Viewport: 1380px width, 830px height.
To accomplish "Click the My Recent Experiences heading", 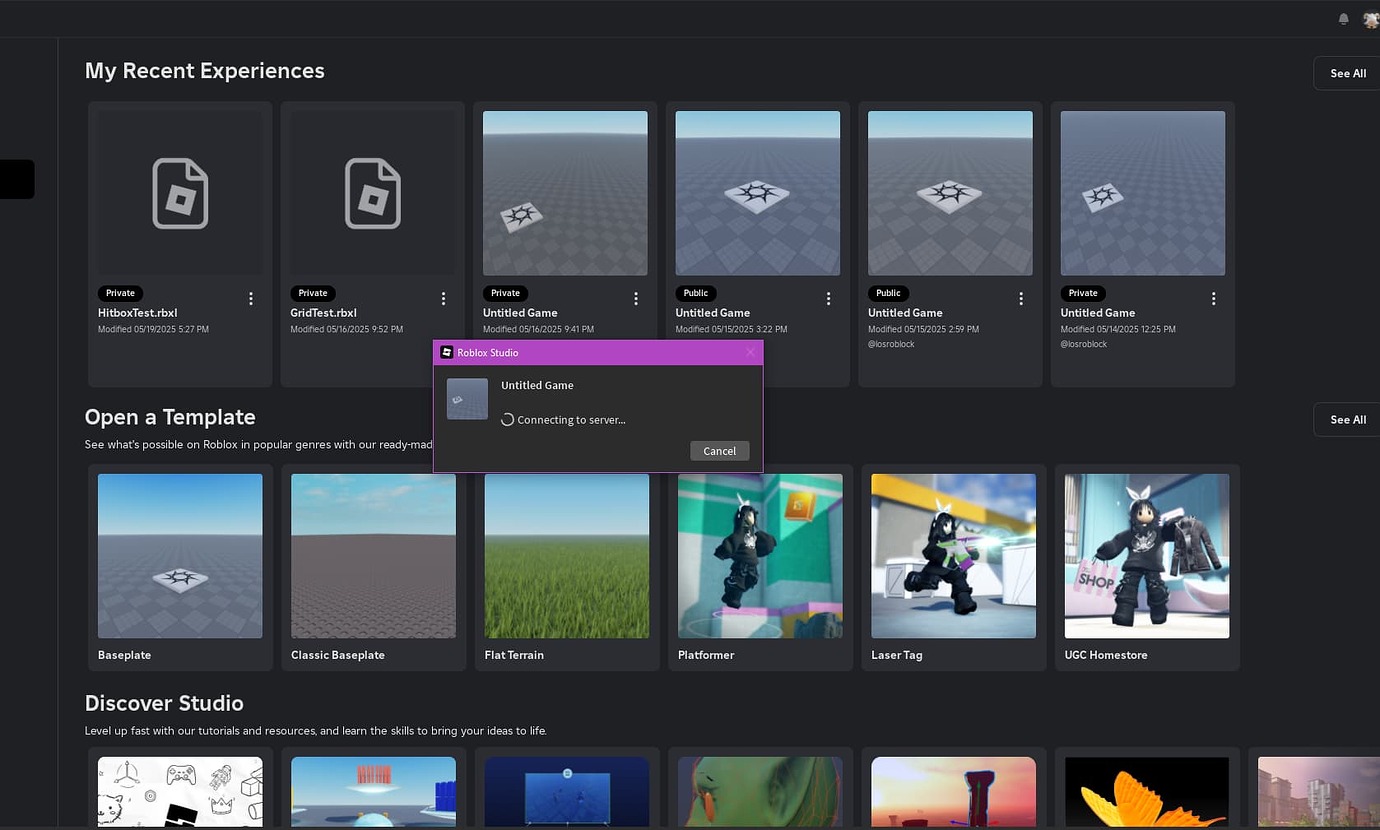I will 205,71.
